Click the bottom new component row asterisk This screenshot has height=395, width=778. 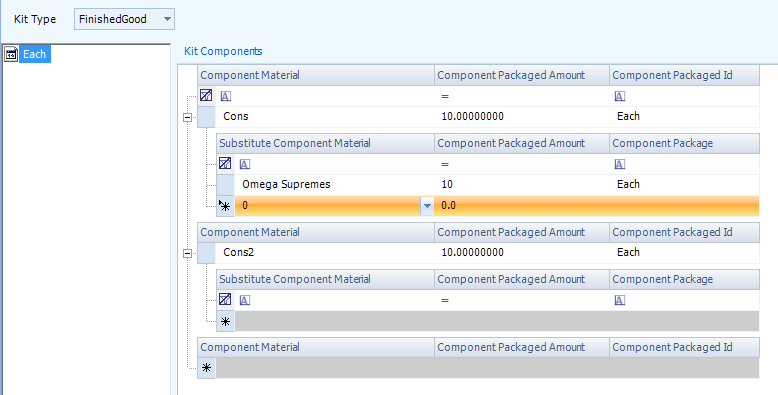(x=206, y=368)
